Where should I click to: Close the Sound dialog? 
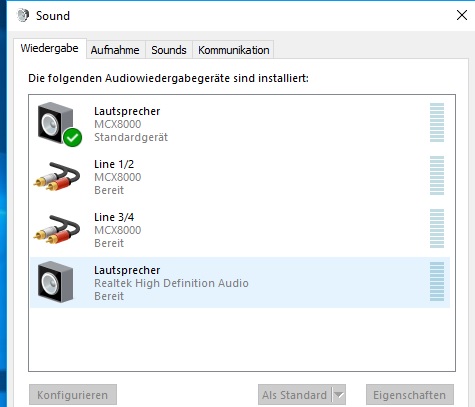coord(462,15)
